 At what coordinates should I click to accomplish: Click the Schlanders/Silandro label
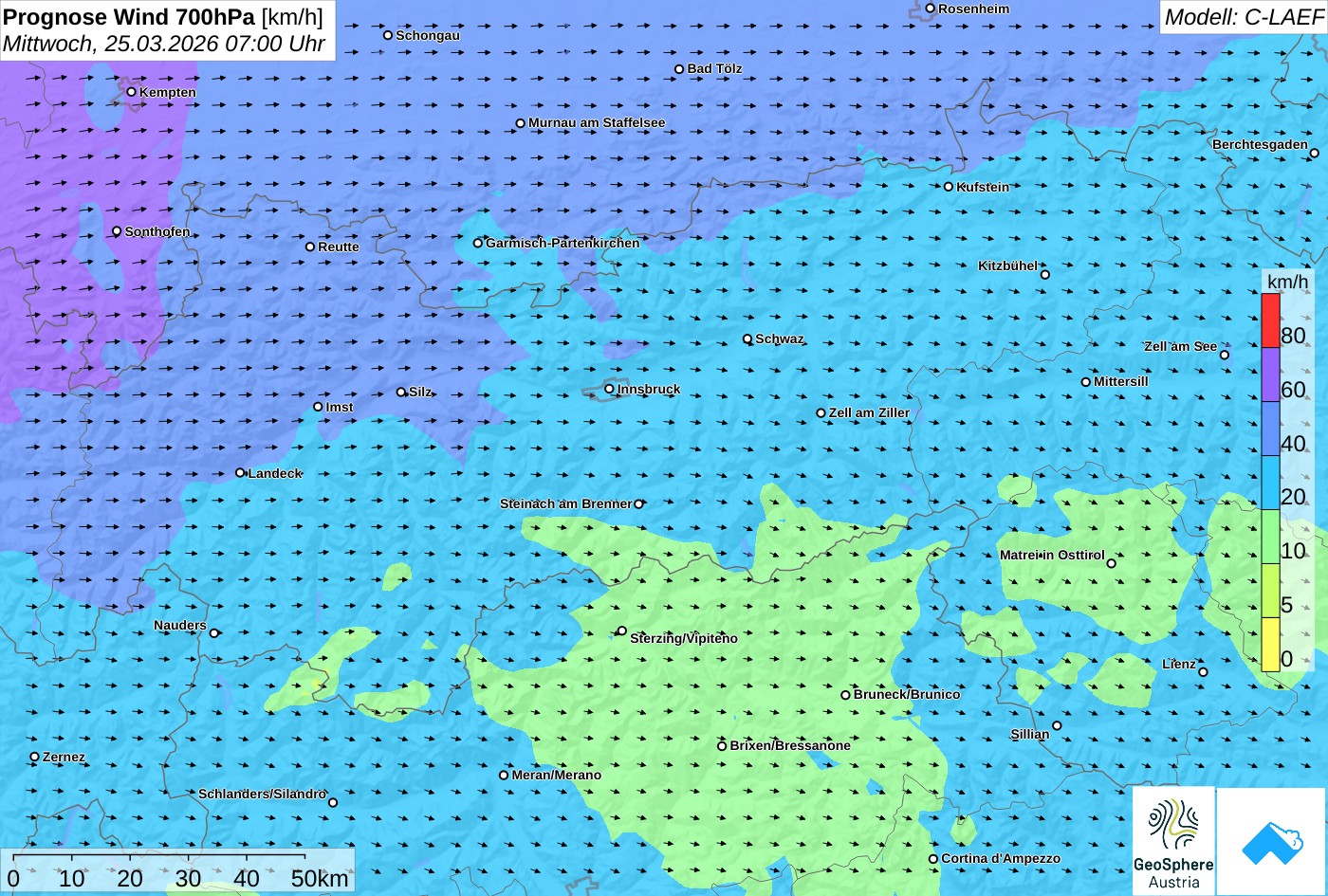262,794
